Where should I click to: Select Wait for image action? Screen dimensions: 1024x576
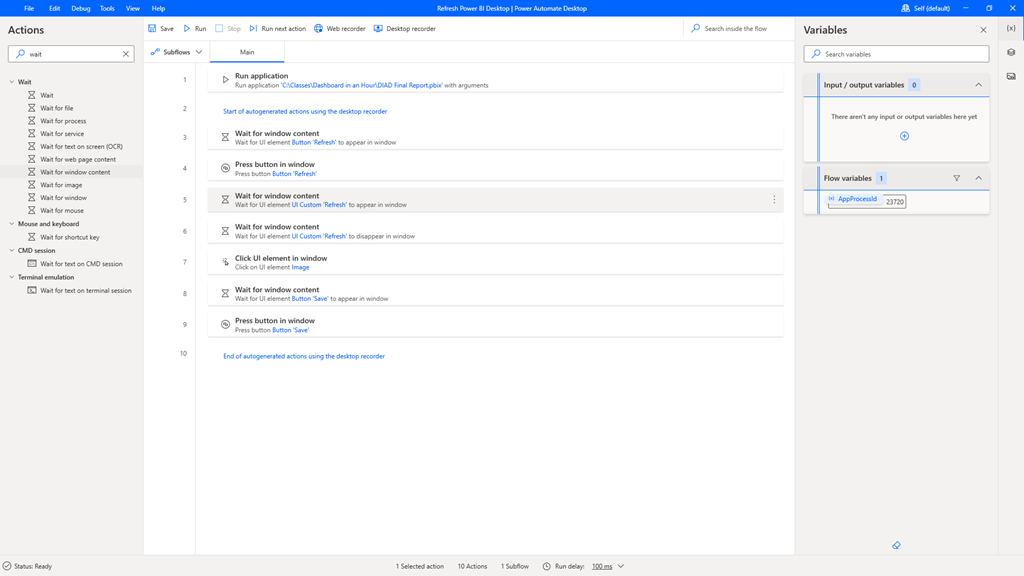(61, 185)
